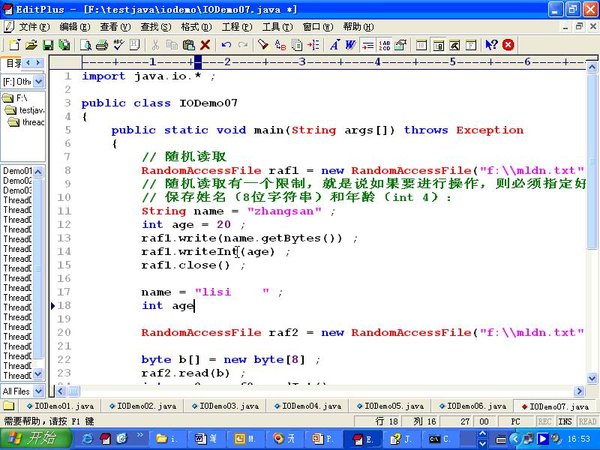Viewport: 600px width, 450px height.
Task: Click the Save All icon
Action: click(64, 45)
